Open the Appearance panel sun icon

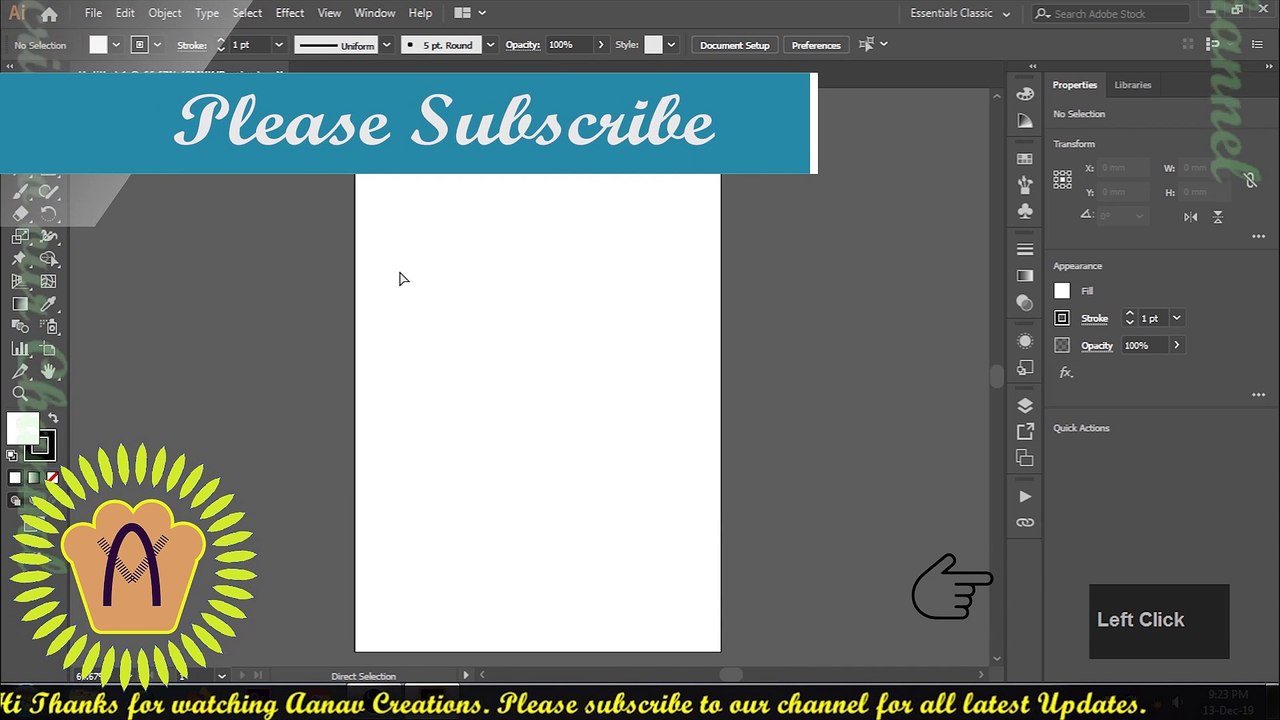[1025, 341]
